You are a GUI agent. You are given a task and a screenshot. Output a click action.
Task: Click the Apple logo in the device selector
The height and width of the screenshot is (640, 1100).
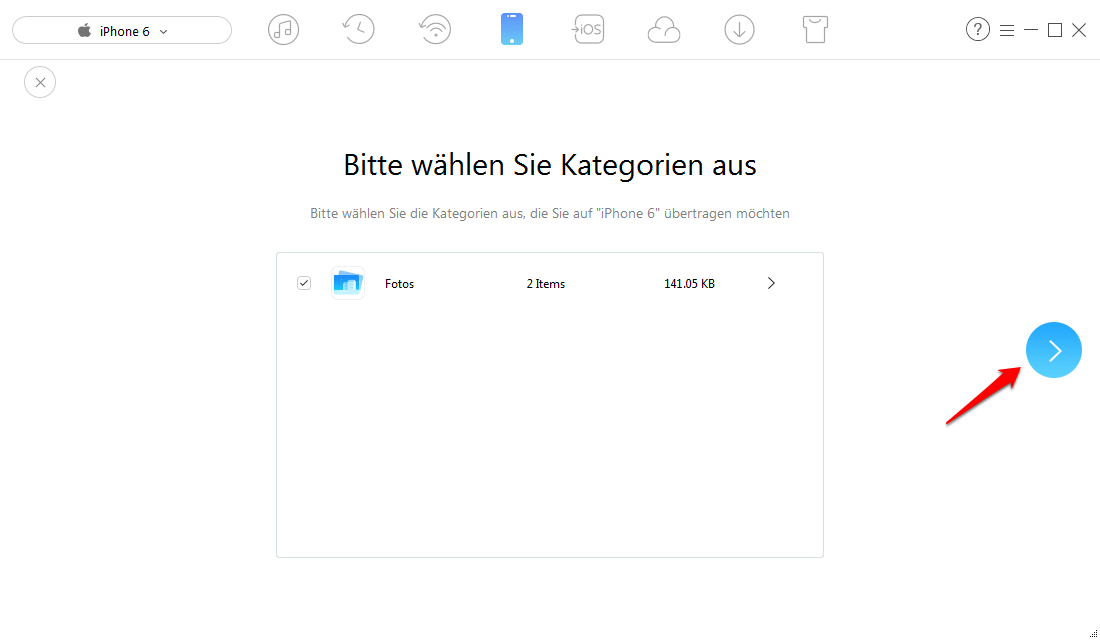tap(84, 30)
